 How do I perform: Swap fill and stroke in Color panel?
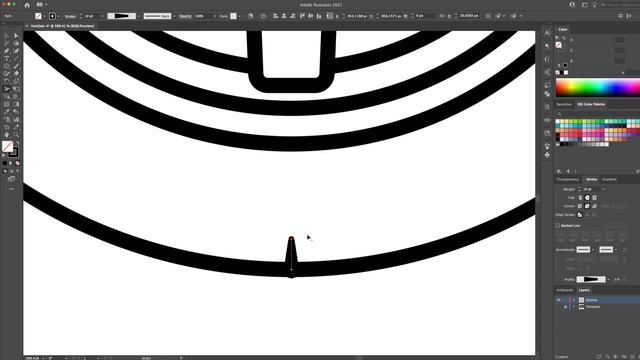pos(564,38)
